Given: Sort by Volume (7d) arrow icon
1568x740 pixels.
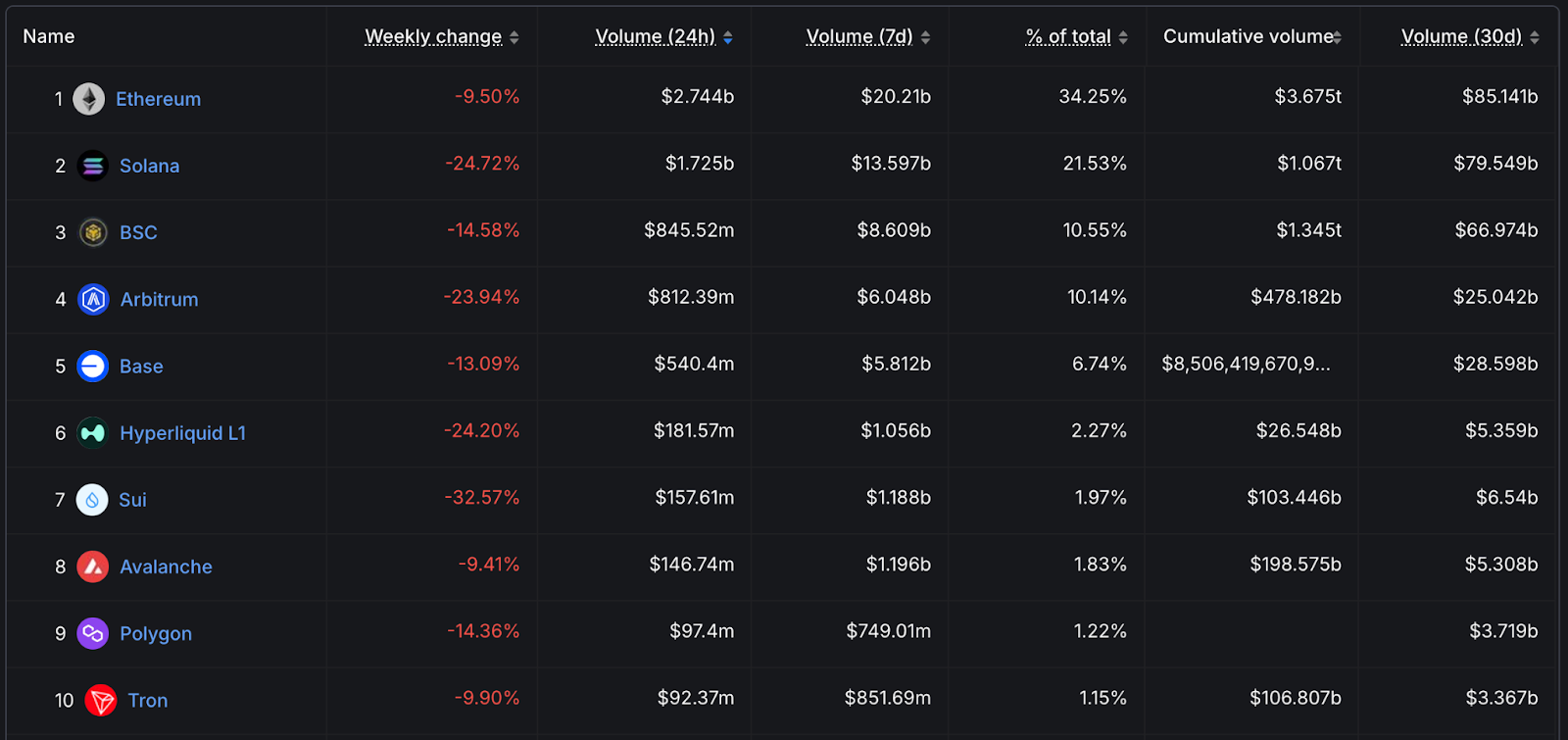Looking at the screenshot, I should click(926, 37).
